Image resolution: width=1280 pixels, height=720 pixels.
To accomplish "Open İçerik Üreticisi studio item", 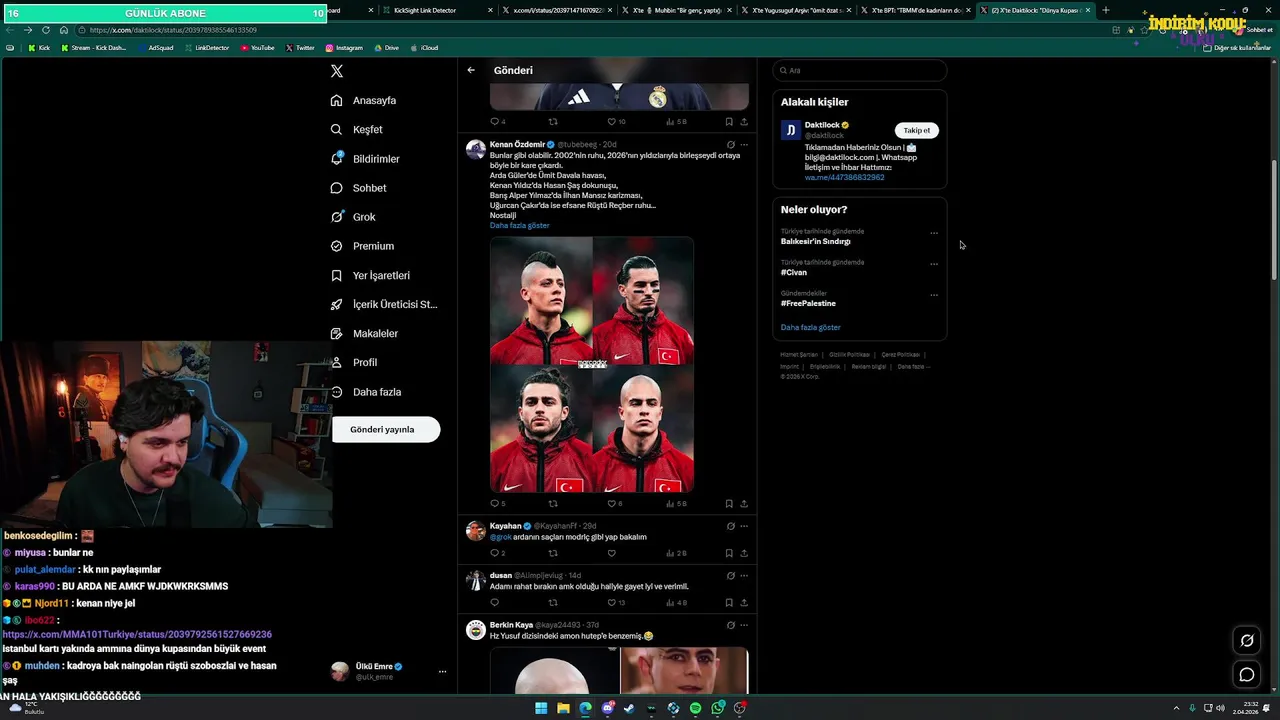I will pyautogui.click(x=385, y=304).
